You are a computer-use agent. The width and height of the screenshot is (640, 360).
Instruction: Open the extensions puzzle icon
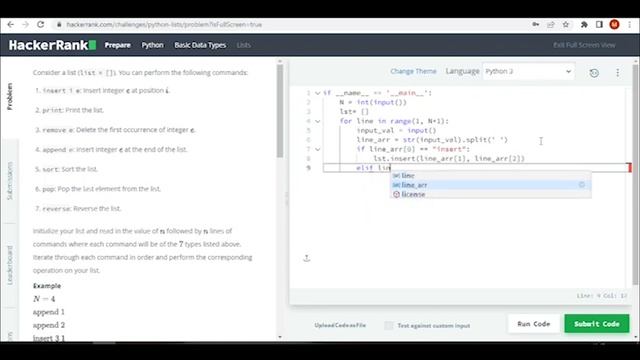coord(584,24)
